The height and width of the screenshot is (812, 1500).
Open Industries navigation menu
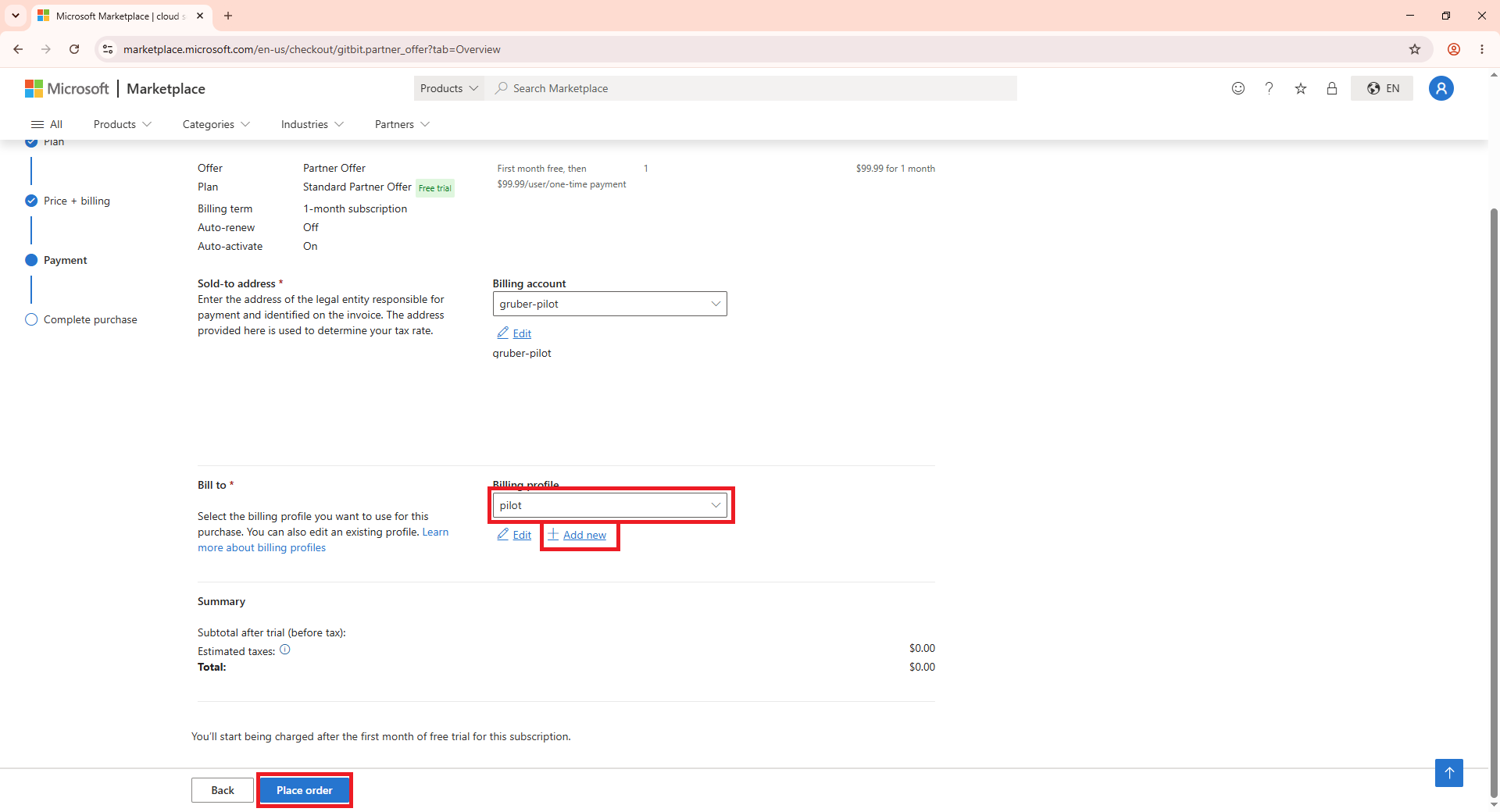[x=312, y=124]
